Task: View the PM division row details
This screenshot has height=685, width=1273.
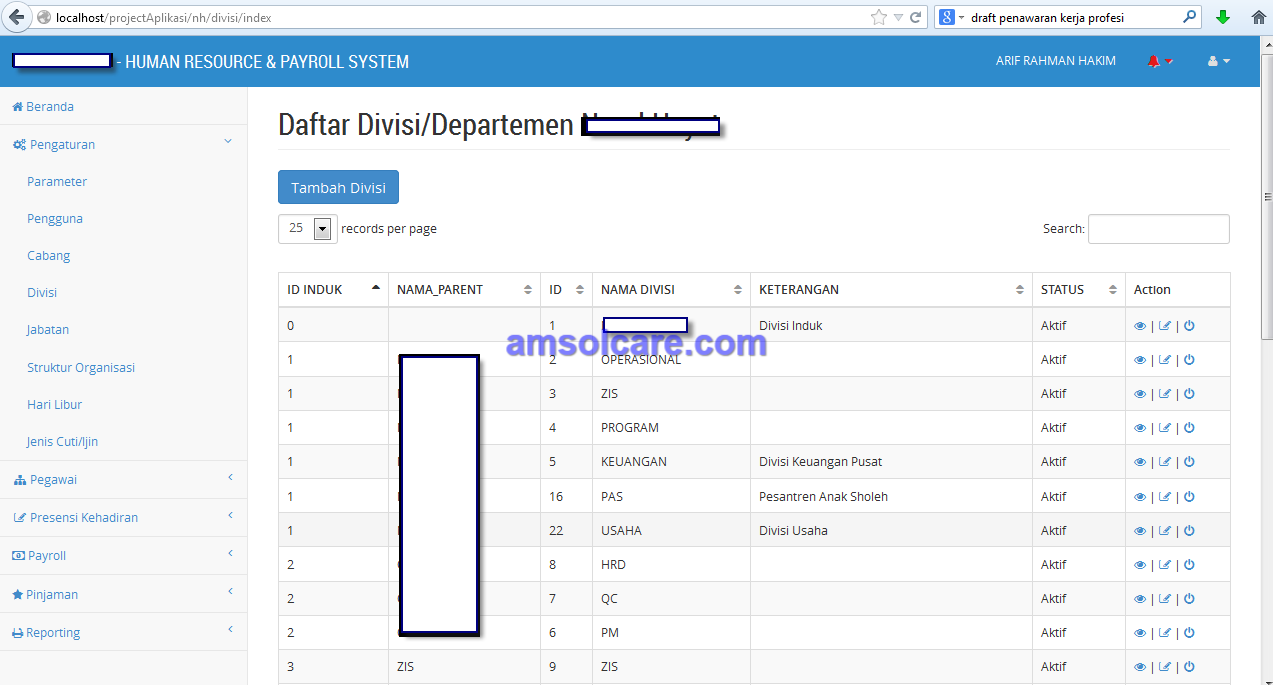Action: click(1140, 633)
